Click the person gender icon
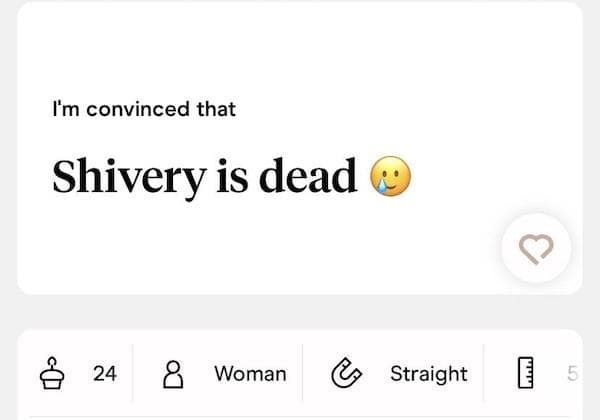Viewport: 600px width, 420px height. [173, 374]
